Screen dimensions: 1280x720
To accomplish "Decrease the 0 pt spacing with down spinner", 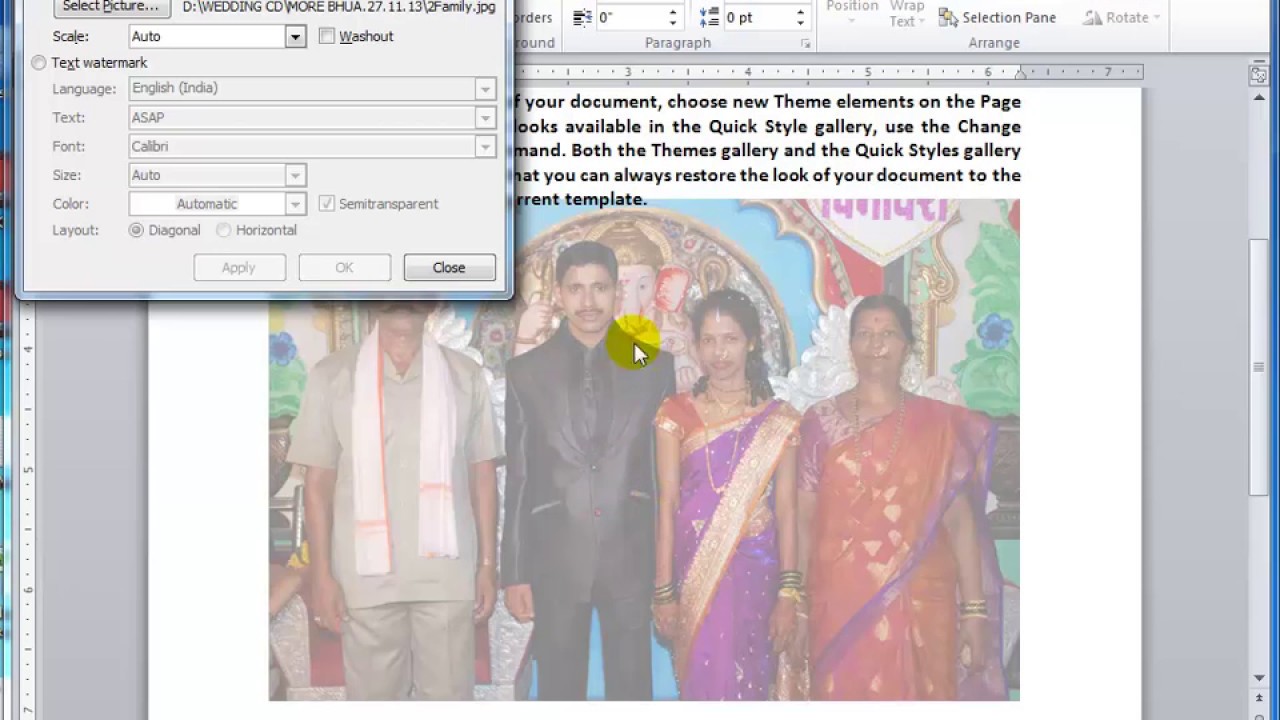I will click(800, 23).
